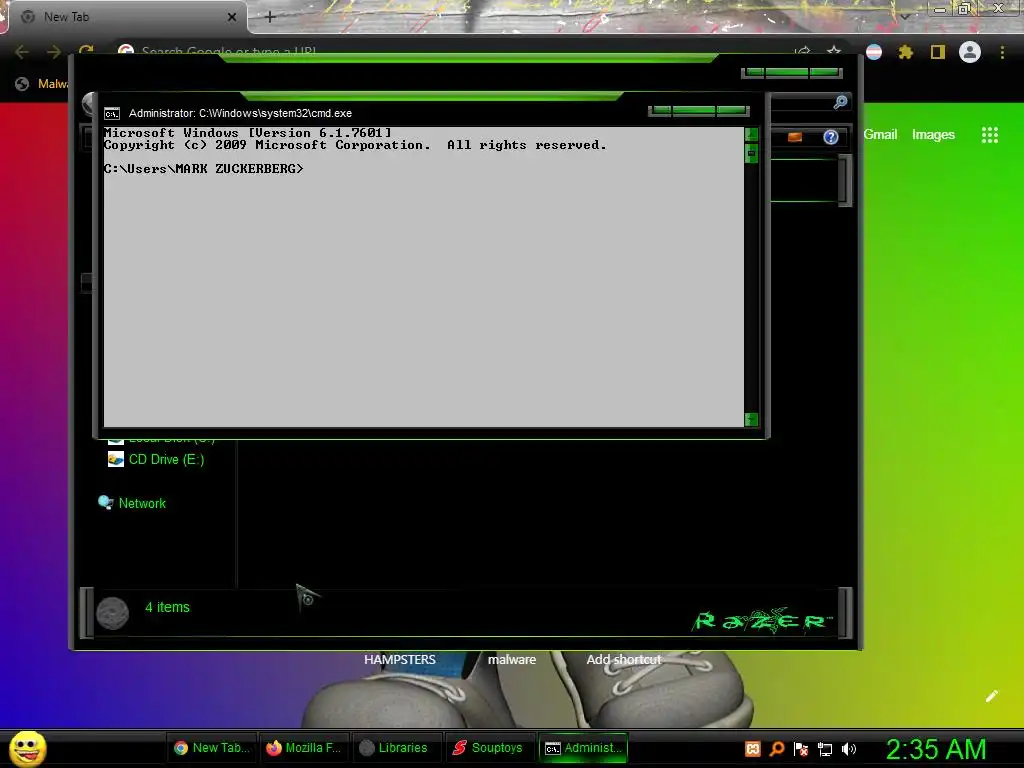Select the Administrator cmd taskbar button
Image resolution: width=1024 pixels, height=768 pixels.
[x=583, y=748]
